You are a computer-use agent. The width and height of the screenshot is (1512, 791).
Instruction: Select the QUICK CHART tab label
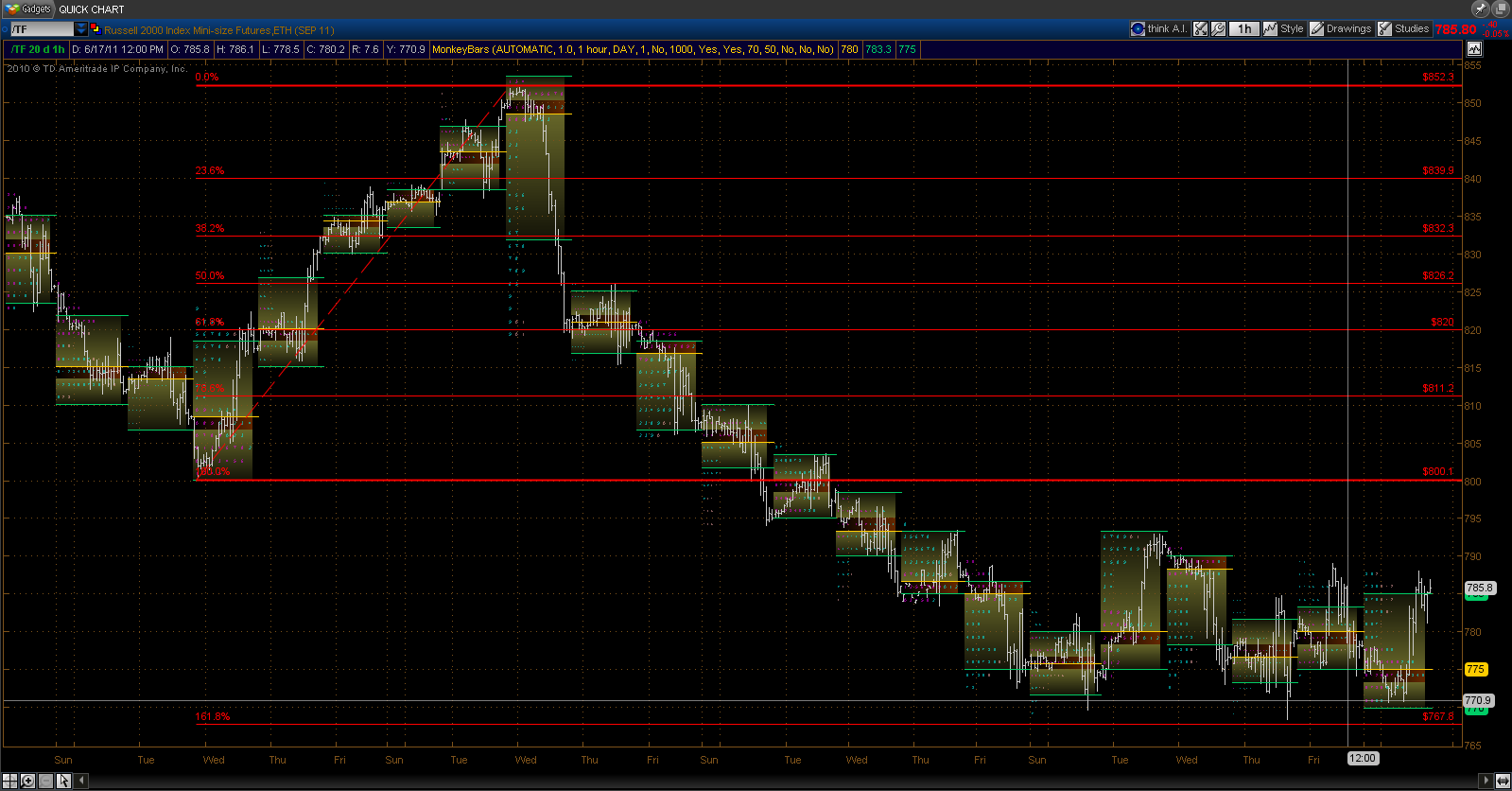tap(91, 9)
